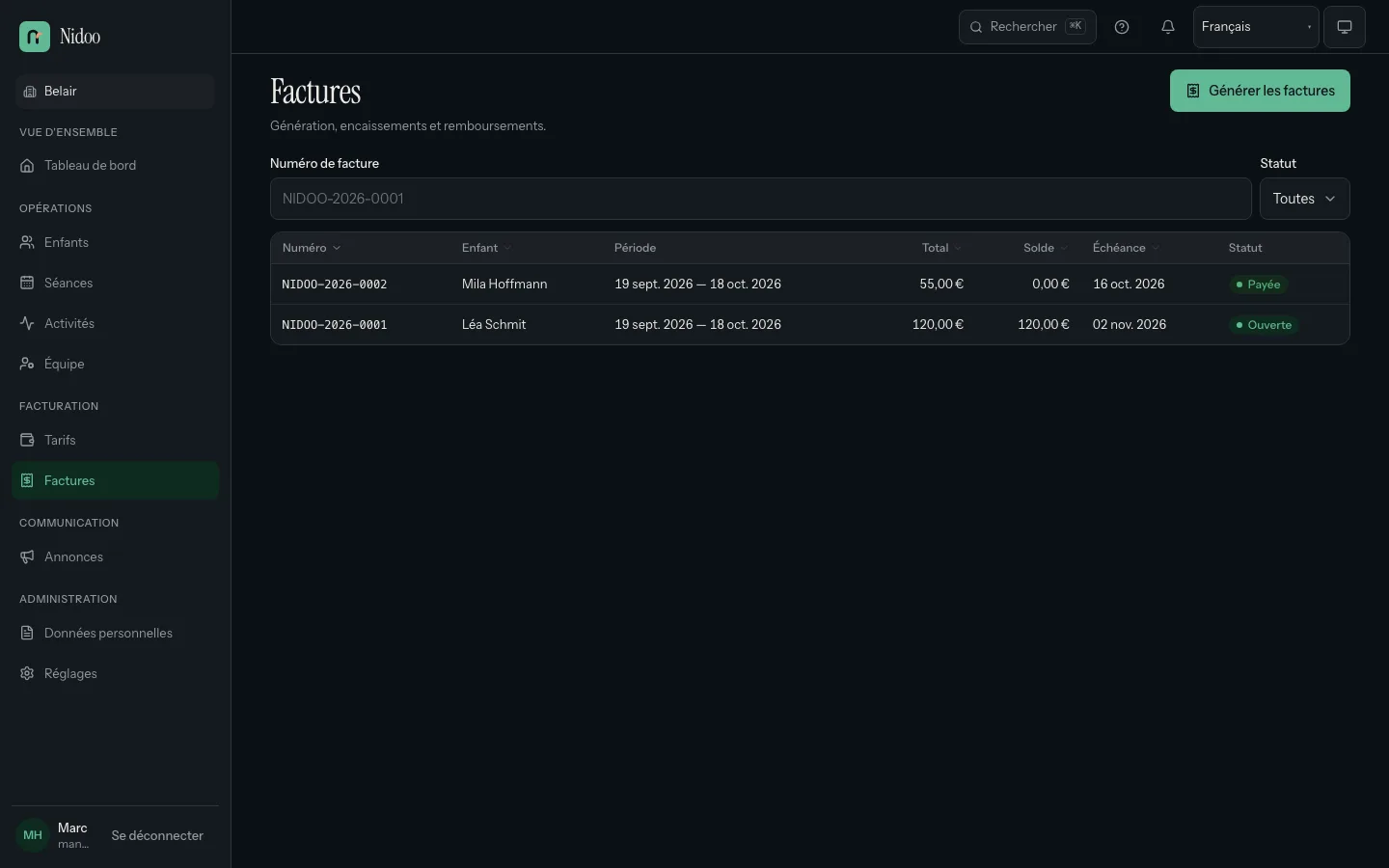The image size is (1389, 868).
Task: Click the Séances calendar icon
Action: [x=27, y=284]
